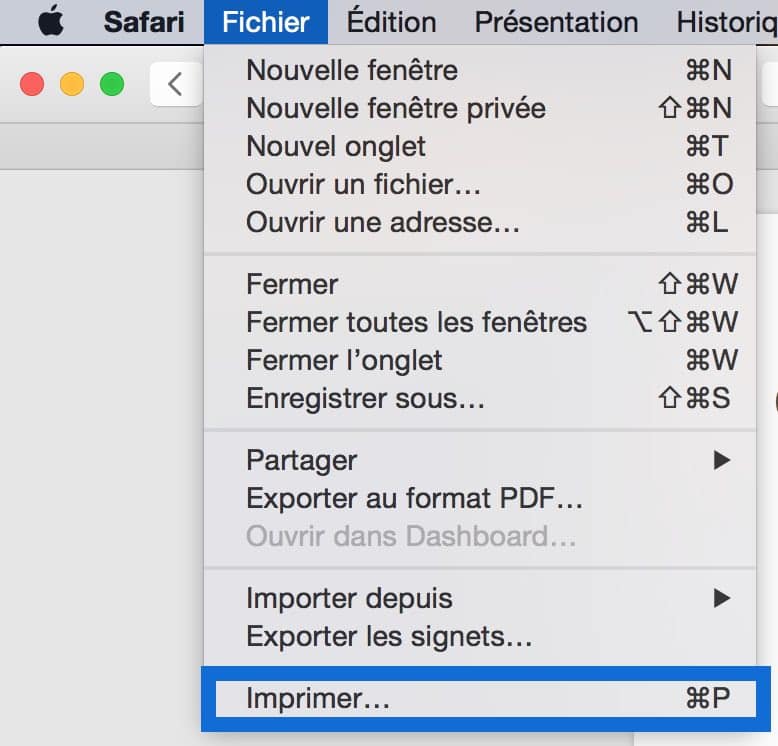Viewport: 778px width, 746px height.
Task: Choose Nouvelle fenêtre privée
Action: click(x=480, y=108)
